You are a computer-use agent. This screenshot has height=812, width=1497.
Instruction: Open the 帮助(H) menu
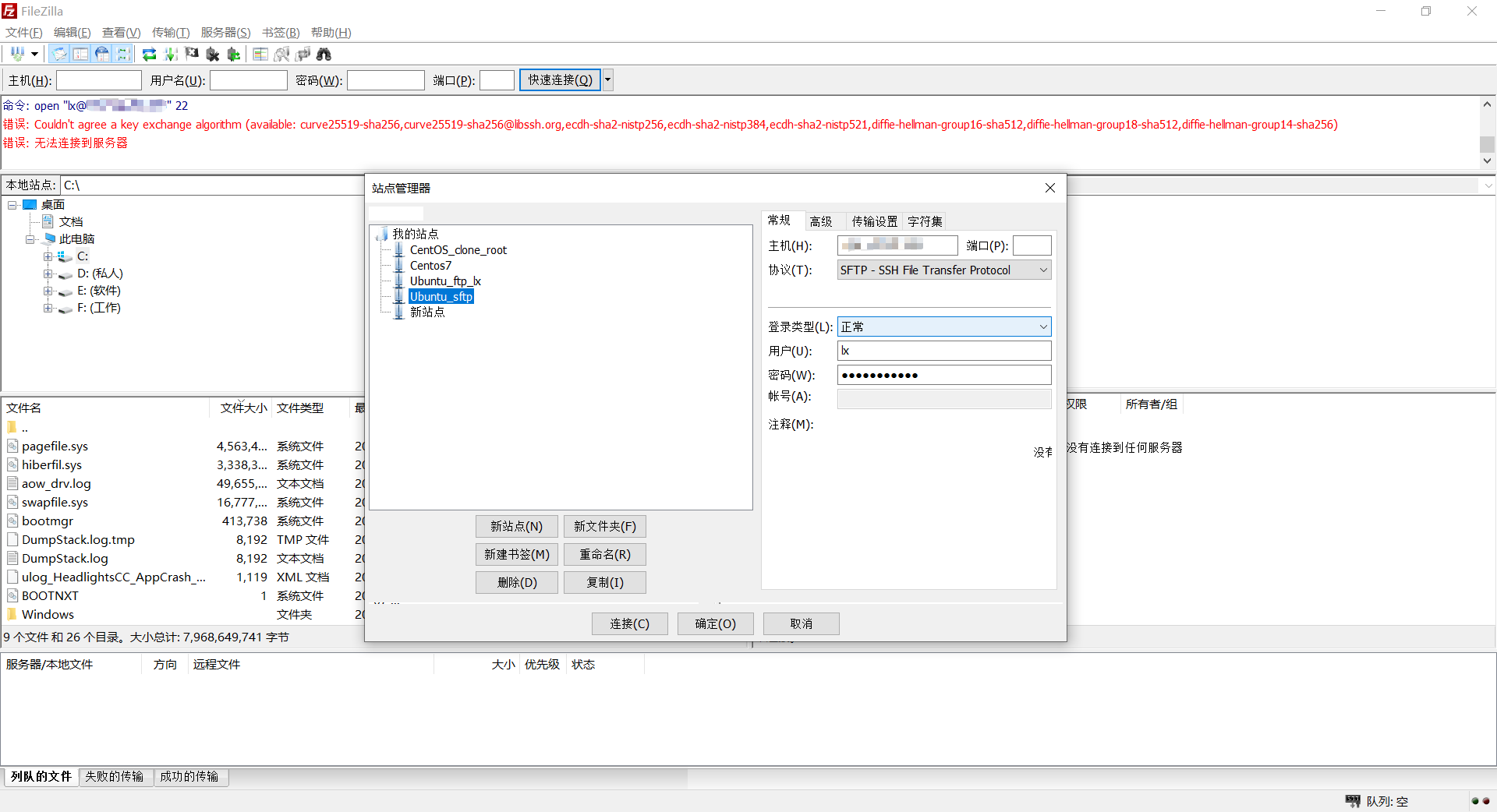331,32
